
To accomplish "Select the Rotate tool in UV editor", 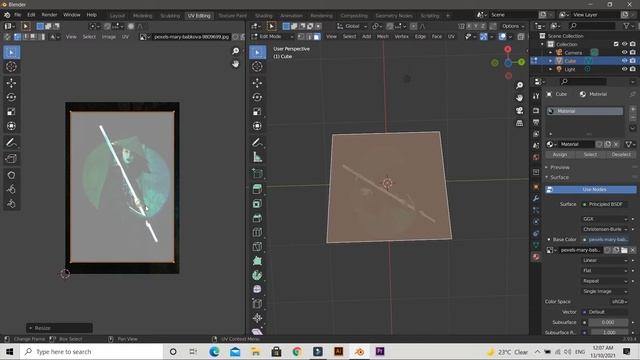I will (11, 97).
